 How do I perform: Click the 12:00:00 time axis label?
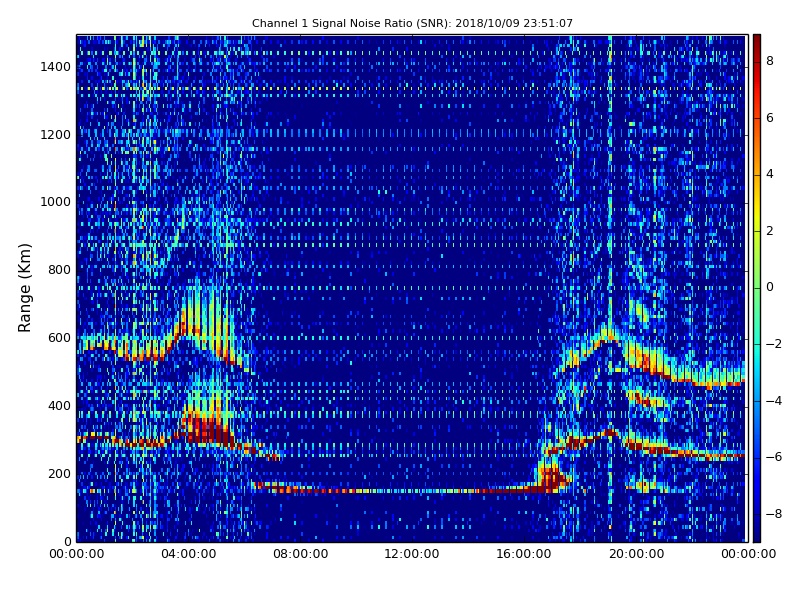412,554
